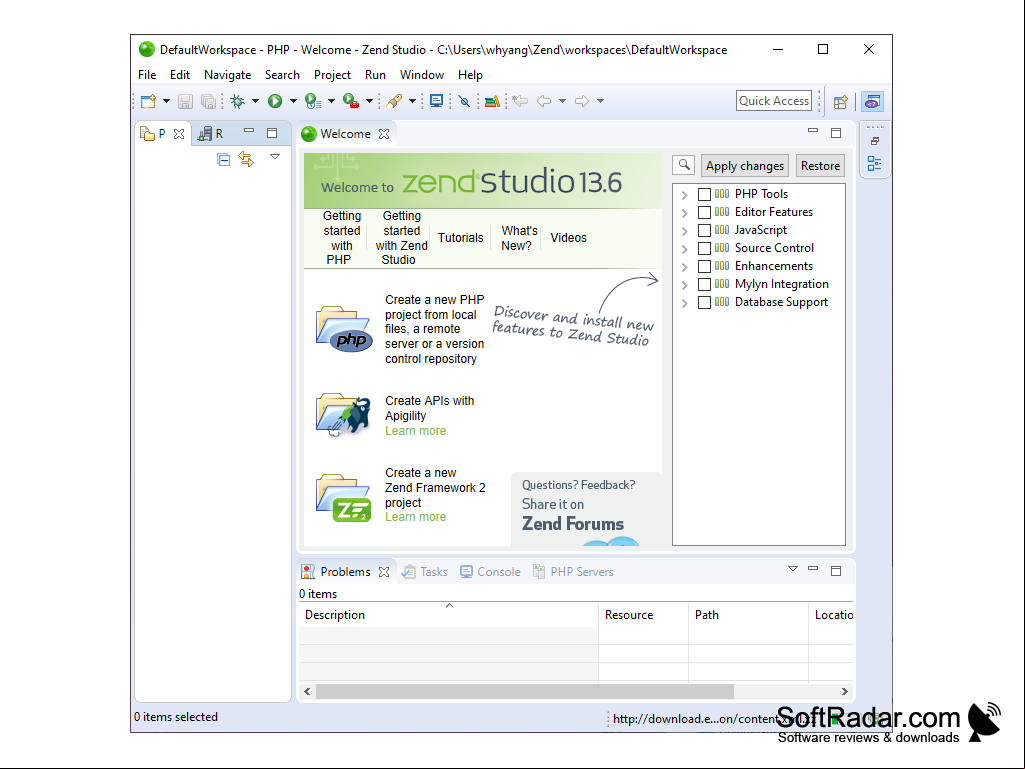Click the PHP perspective icon

[873, 102]
